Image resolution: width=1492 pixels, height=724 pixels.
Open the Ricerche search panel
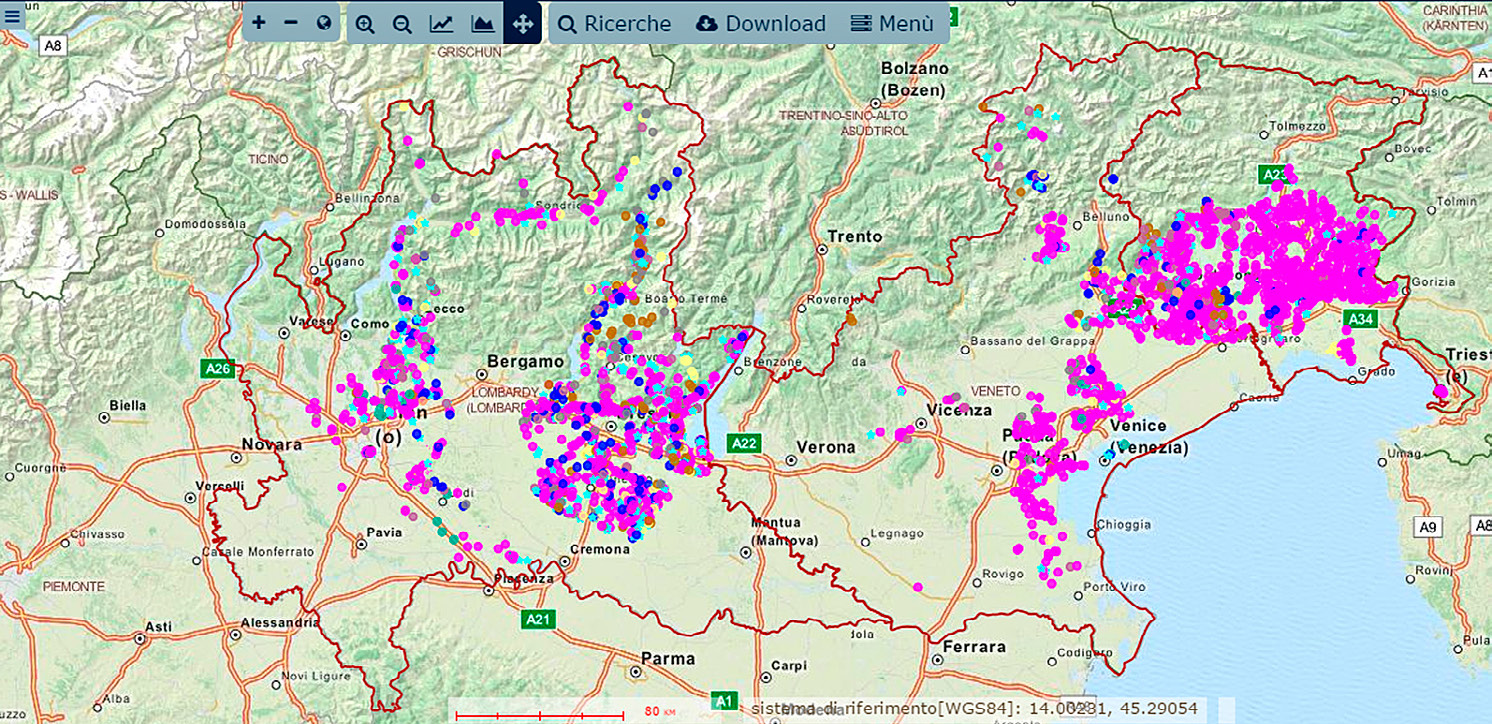tap(615, 23)
